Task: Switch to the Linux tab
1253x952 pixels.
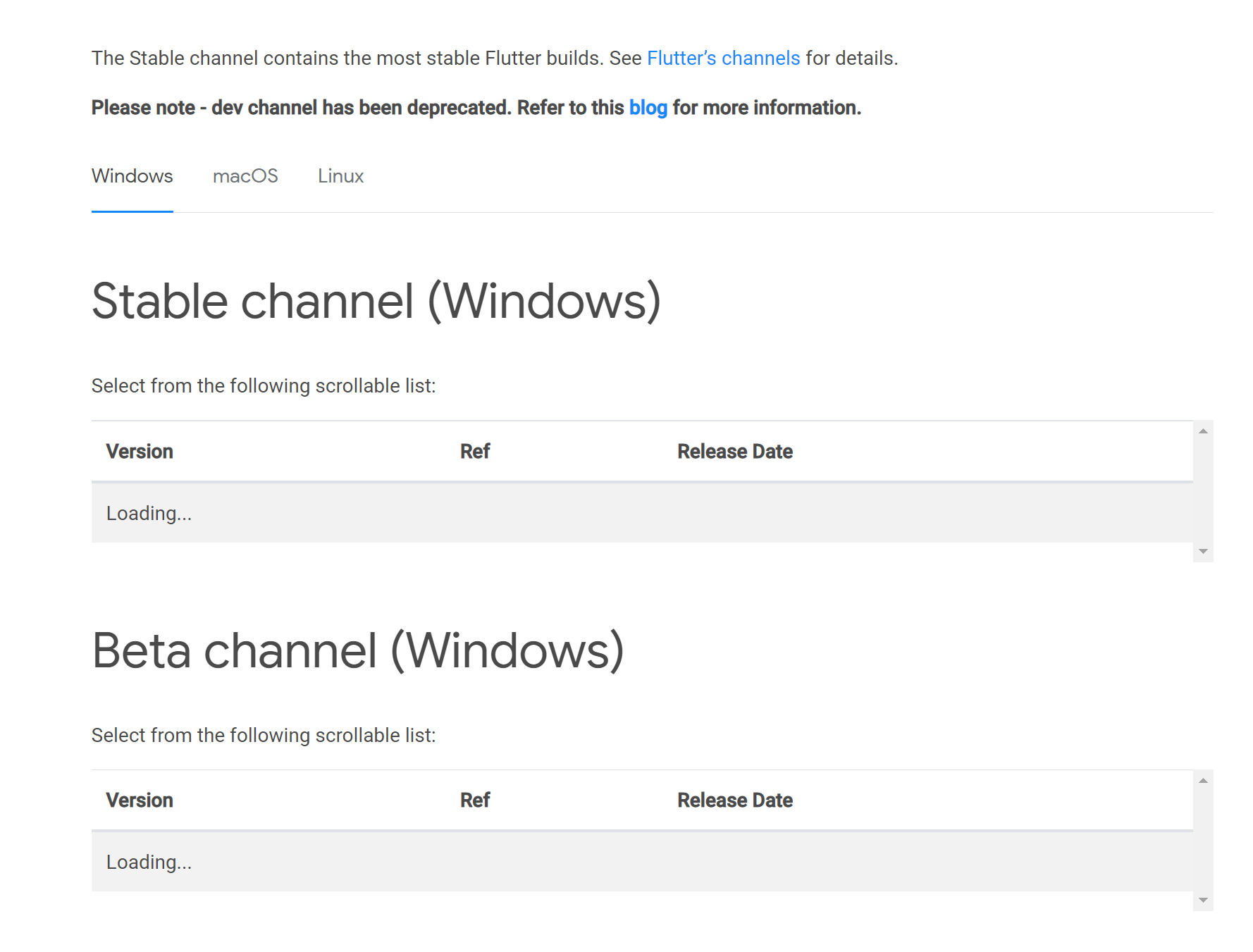Action: click(340, 176)
